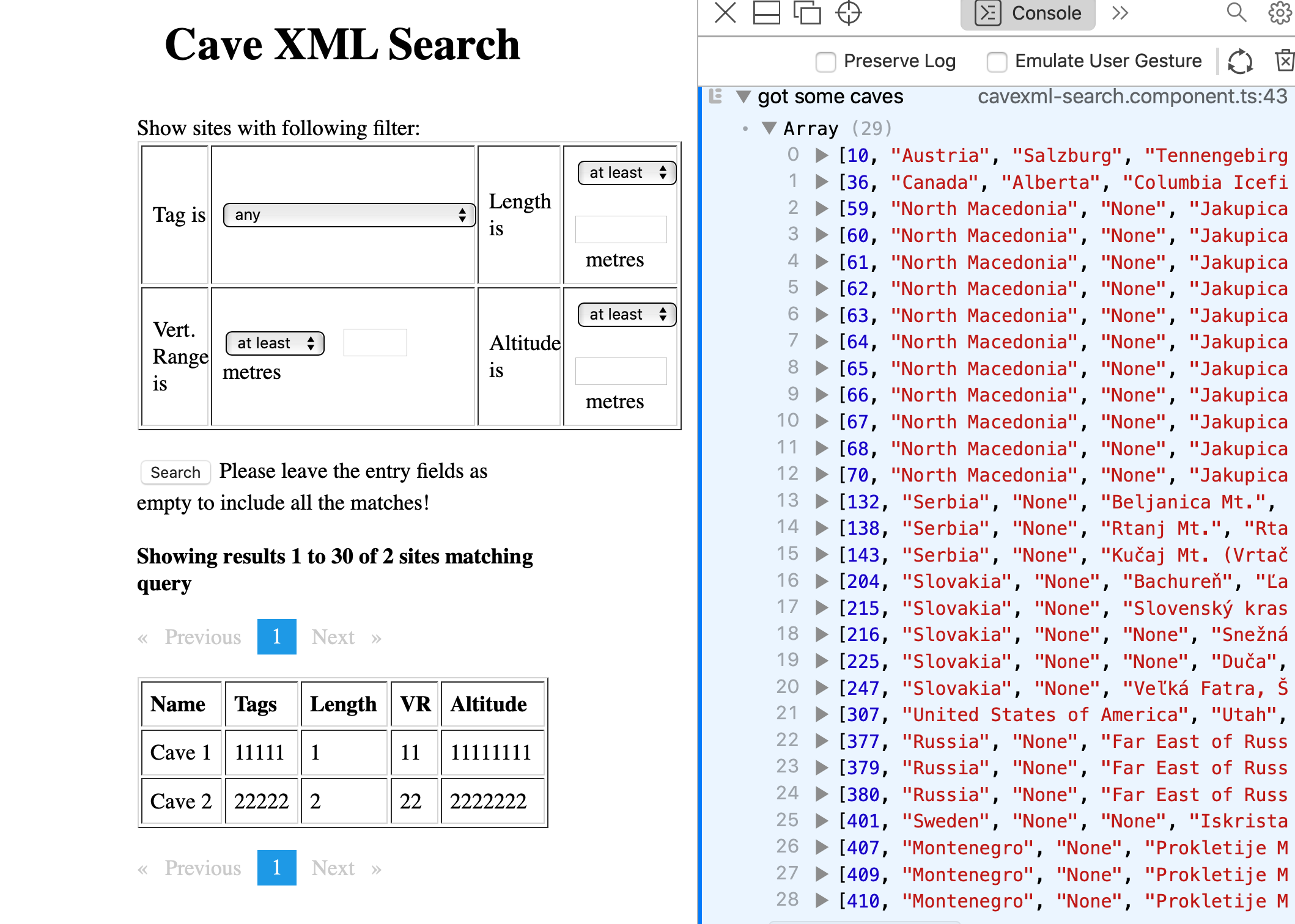
Task: Enable the Preserve Log checkbox
Action: pos(826,62)
